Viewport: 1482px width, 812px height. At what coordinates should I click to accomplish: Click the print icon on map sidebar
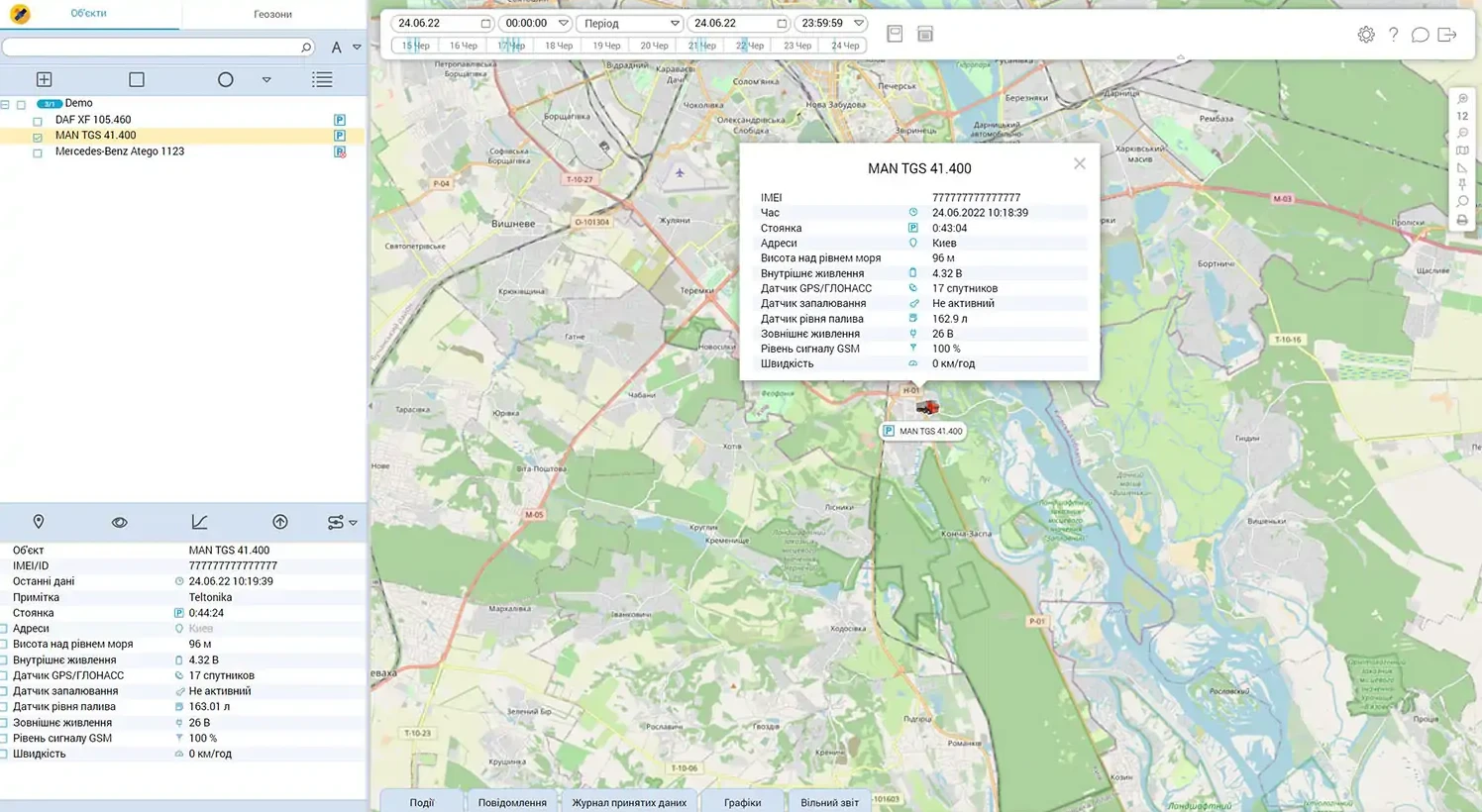1463,220
